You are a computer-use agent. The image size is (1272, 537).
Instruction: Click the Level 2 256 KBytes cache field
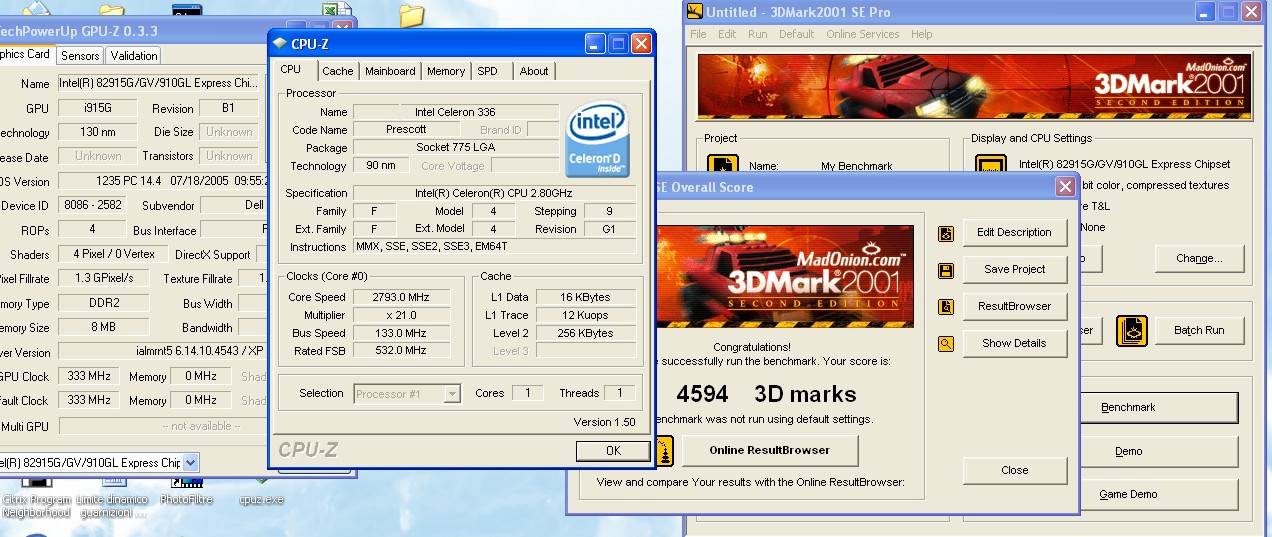pos(587,333)
